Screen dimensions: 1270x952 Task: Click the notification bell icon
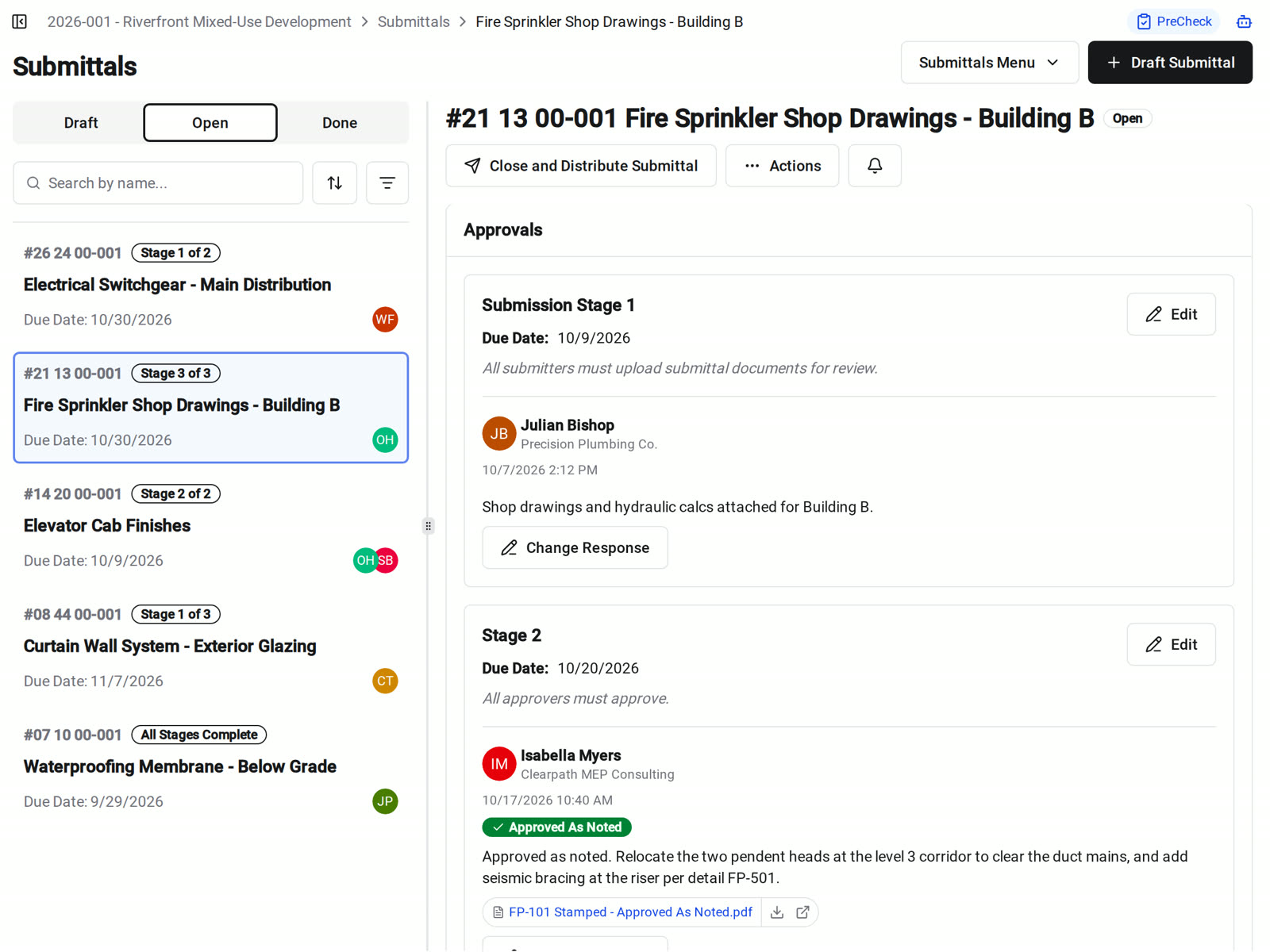click(x=875, y=166)
